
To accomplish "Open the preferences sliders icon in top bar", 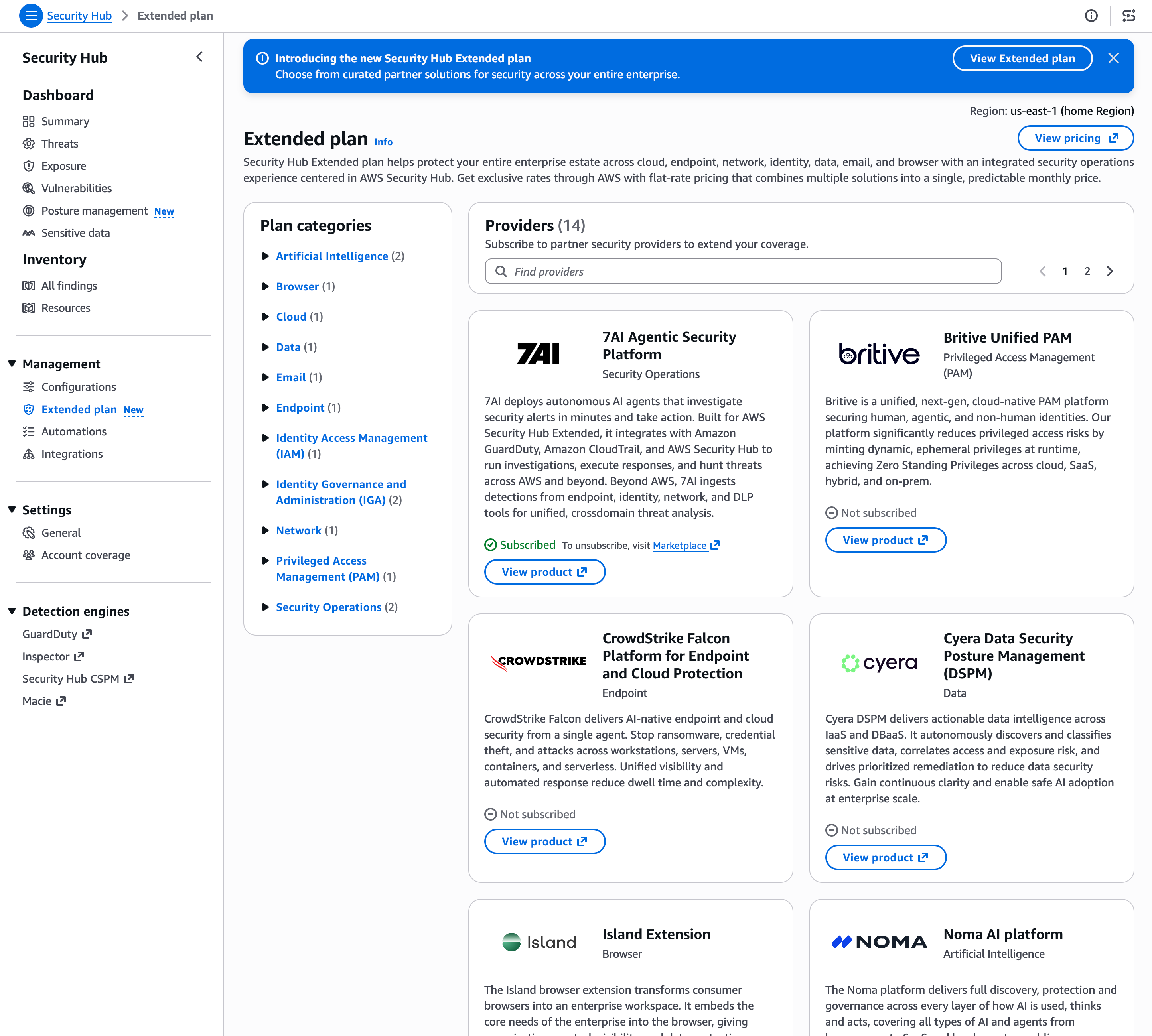I will 1128,16.
